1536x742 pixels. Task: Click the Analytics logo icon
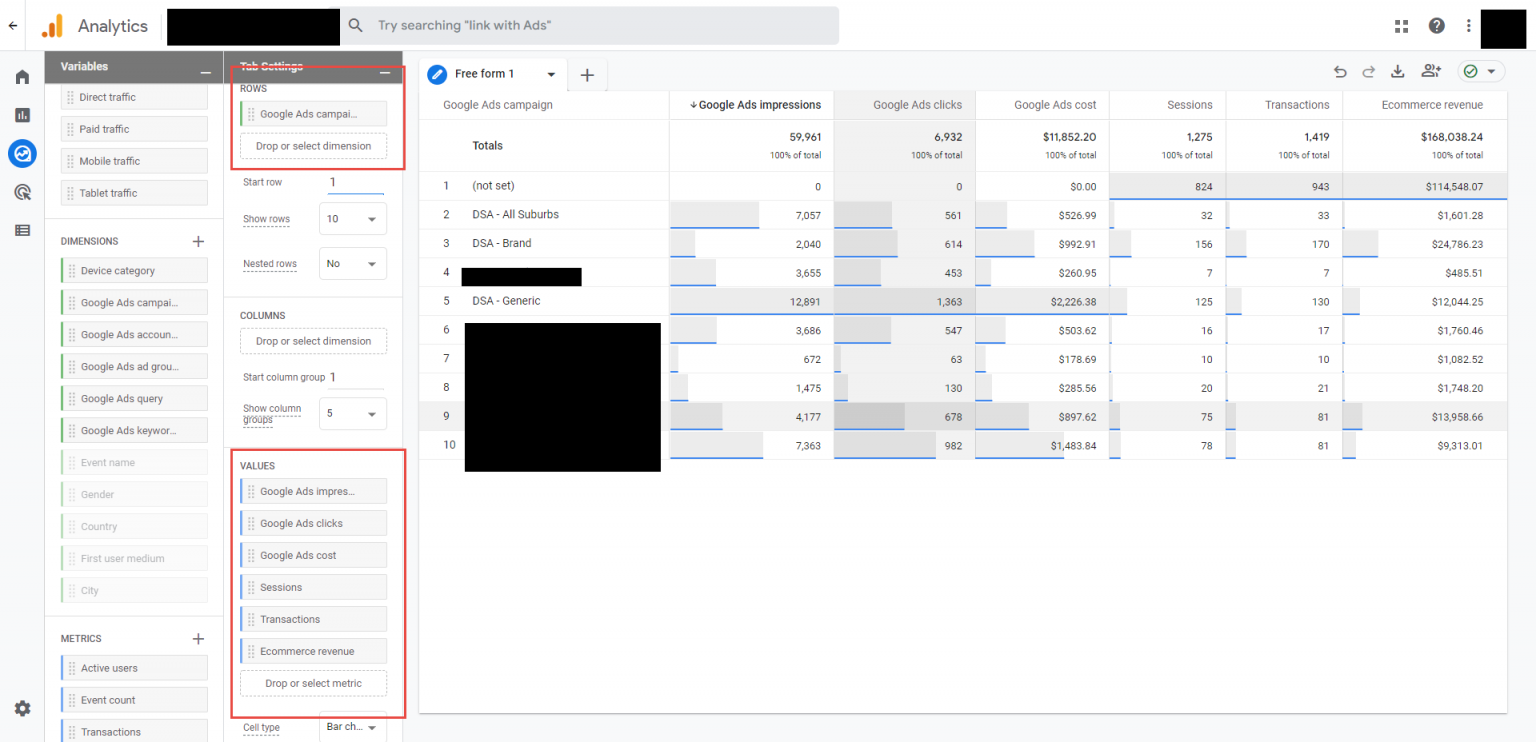click(52, 26)
